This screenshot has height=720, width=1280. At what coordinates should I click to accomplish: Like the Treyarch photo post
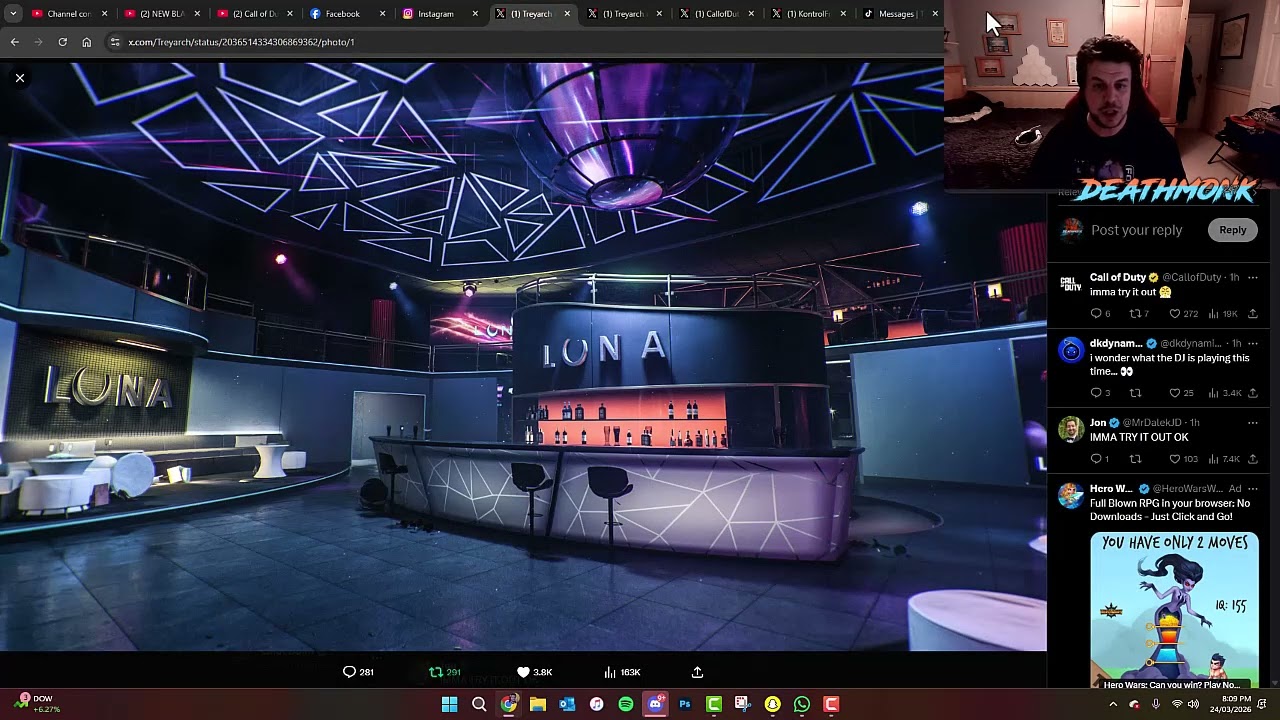coord(534,672)
